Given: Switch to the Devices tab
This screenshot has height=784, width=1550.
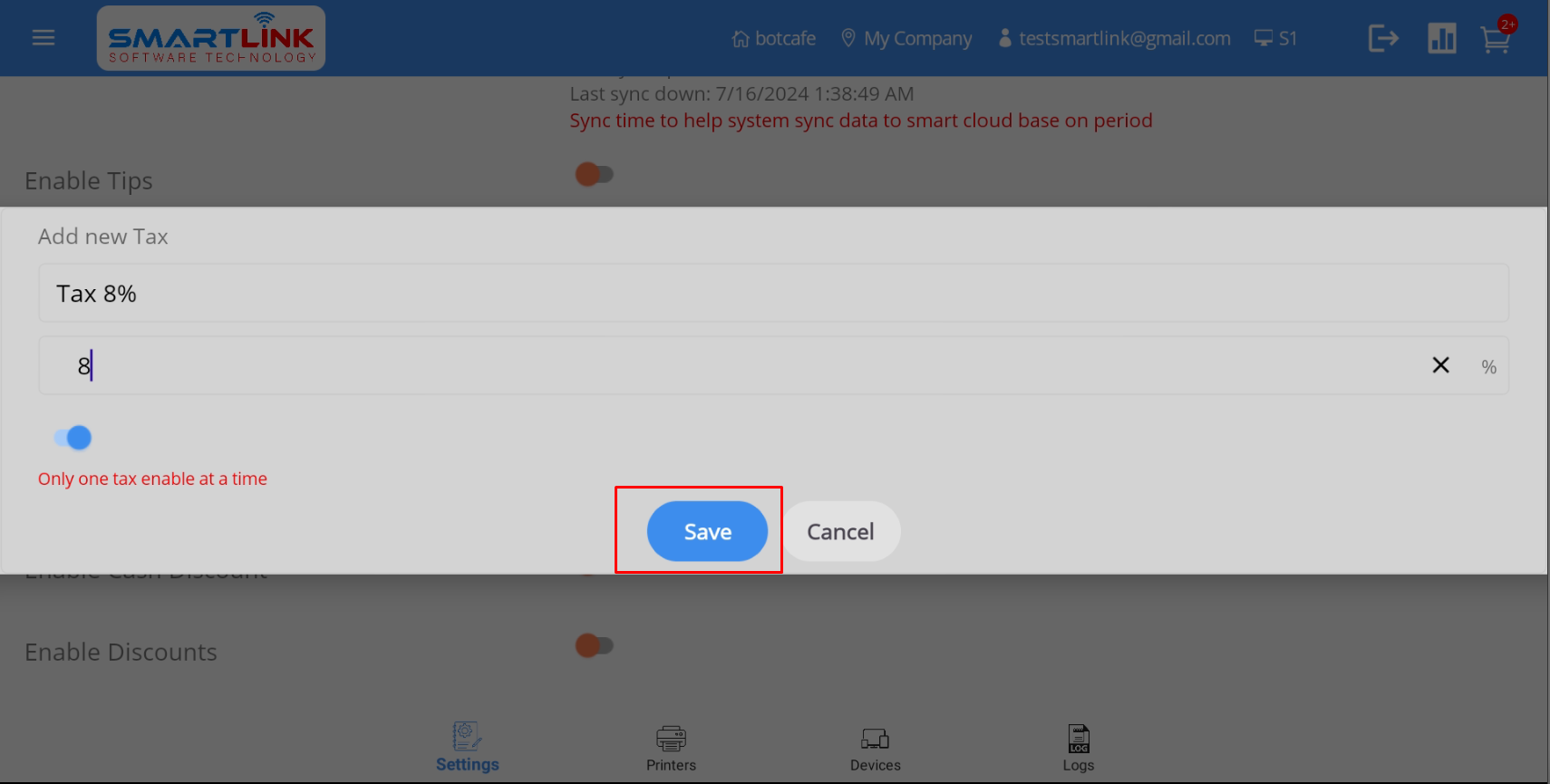Looking at the screenshot, I should pos(875,749).
